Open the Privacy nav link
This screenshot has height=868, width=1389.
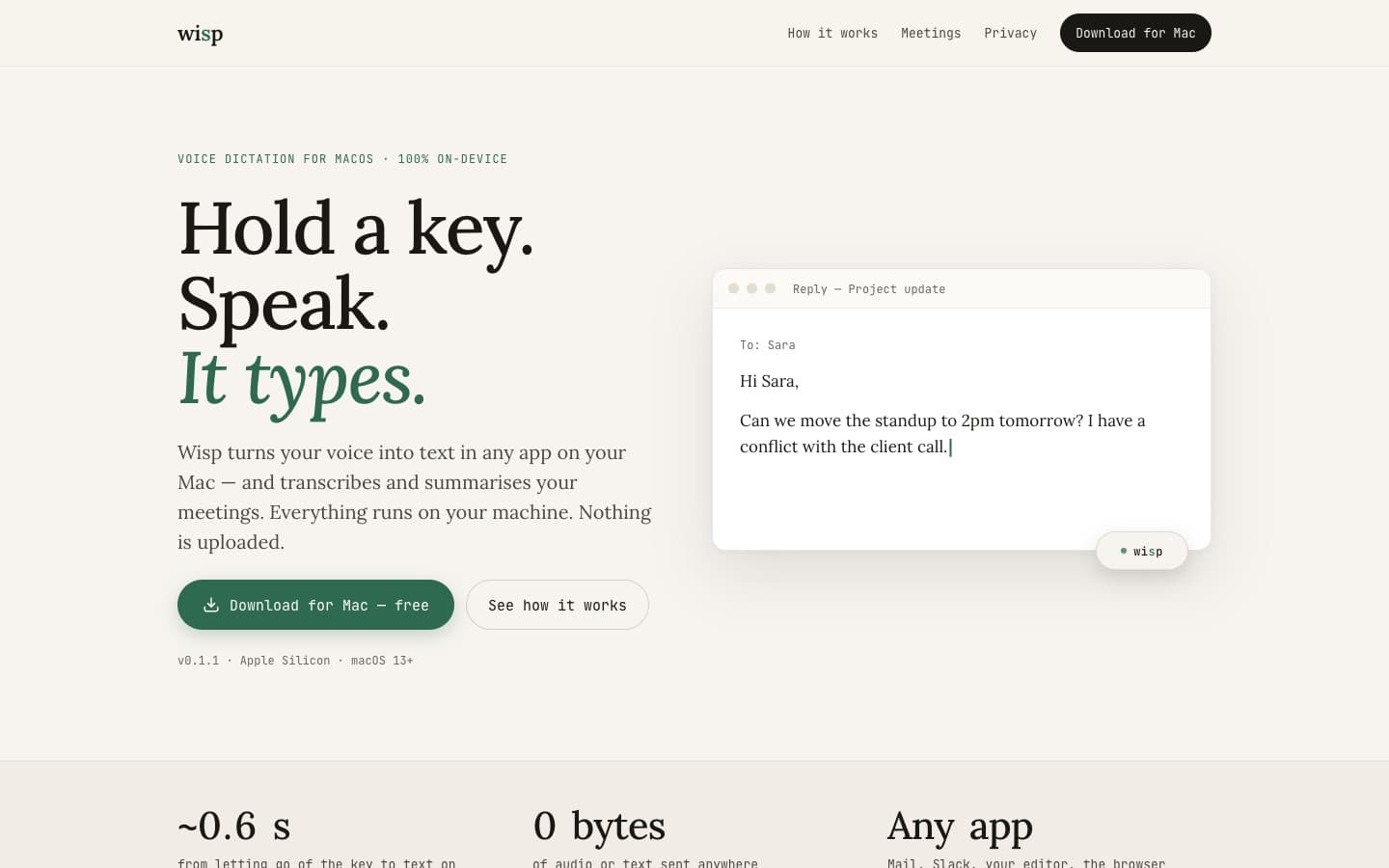[x=1010, y=33]
